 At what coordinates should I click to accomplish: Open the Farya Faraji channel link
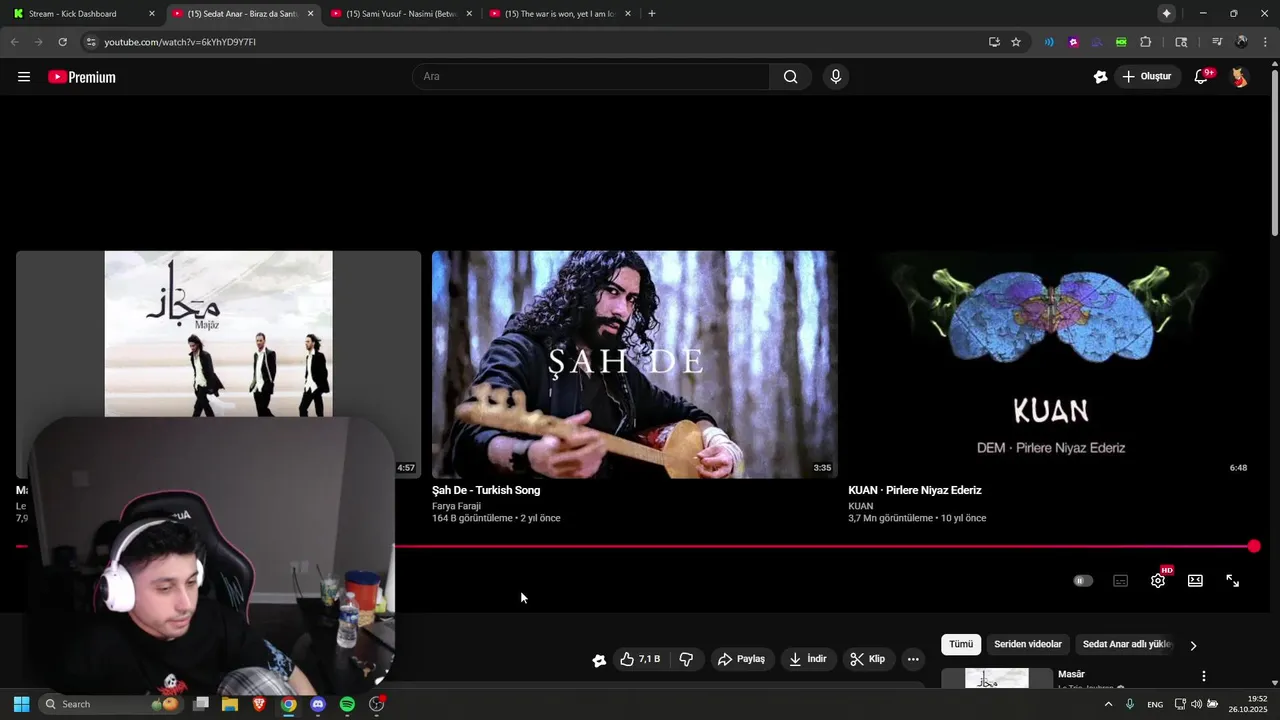tap(456, 506)
